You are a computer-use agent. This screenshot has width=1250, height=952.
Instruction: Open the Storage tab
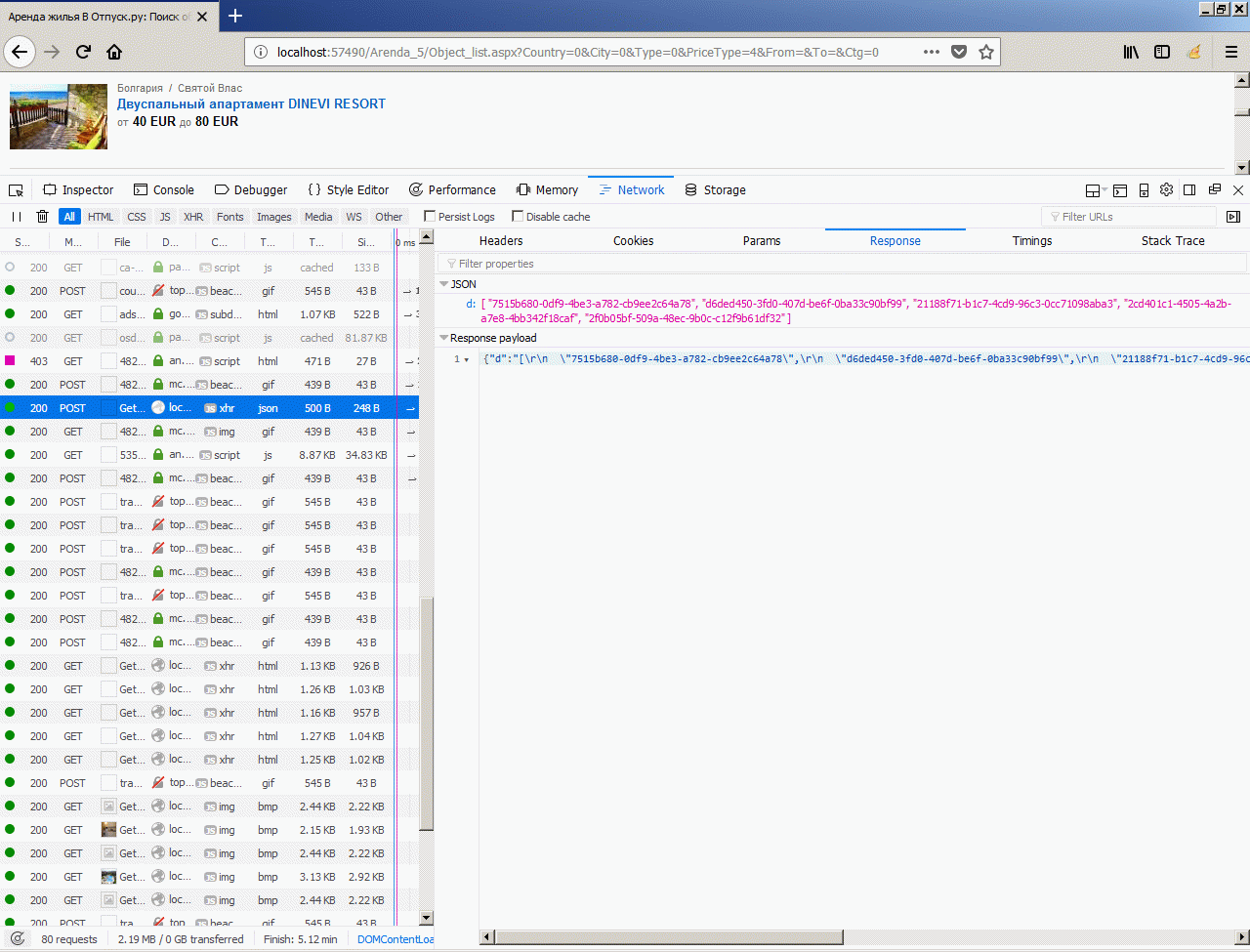point(715,190)
